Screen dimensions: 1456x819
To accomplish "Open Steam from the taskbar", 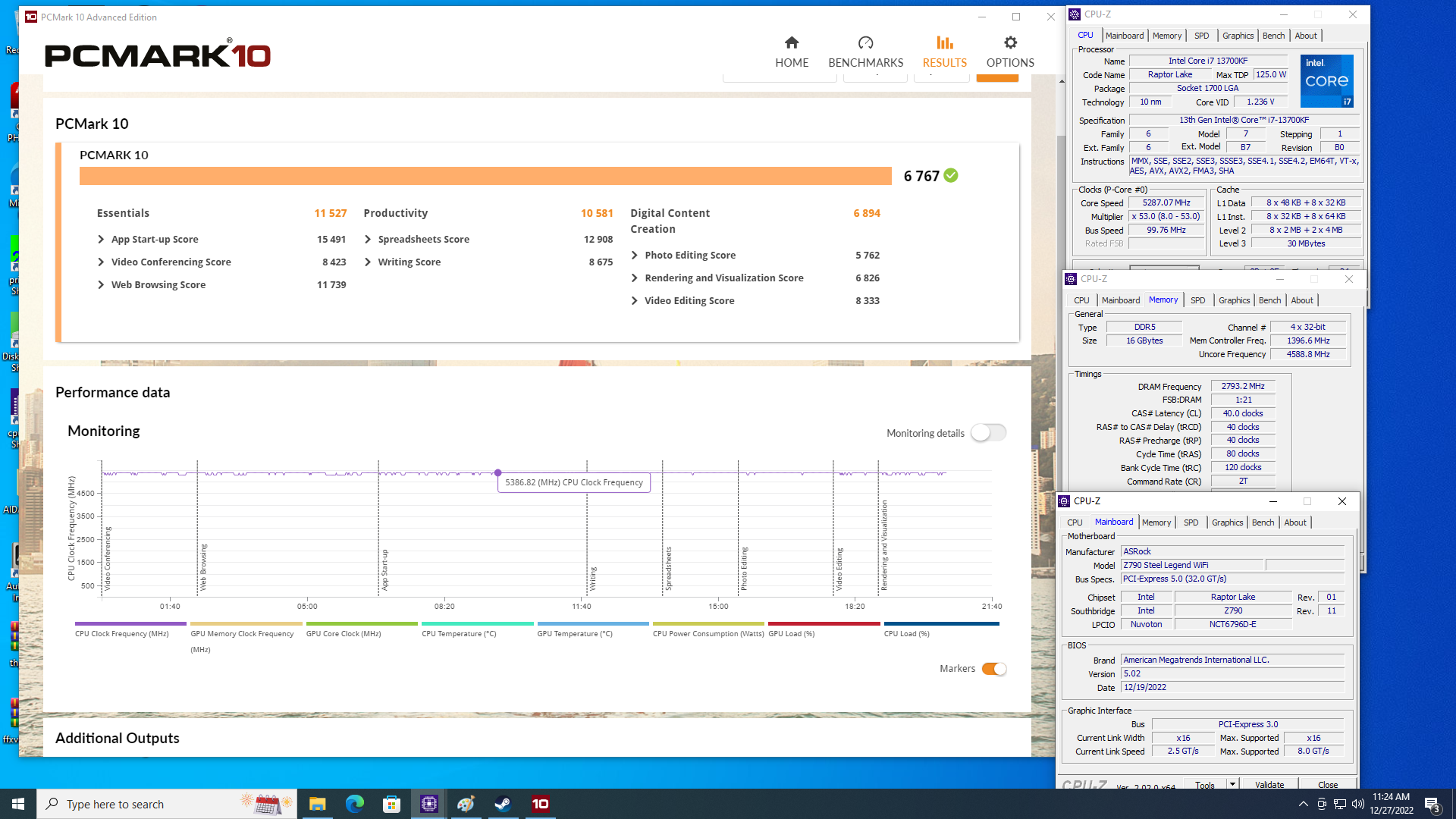I will point(503,804).
